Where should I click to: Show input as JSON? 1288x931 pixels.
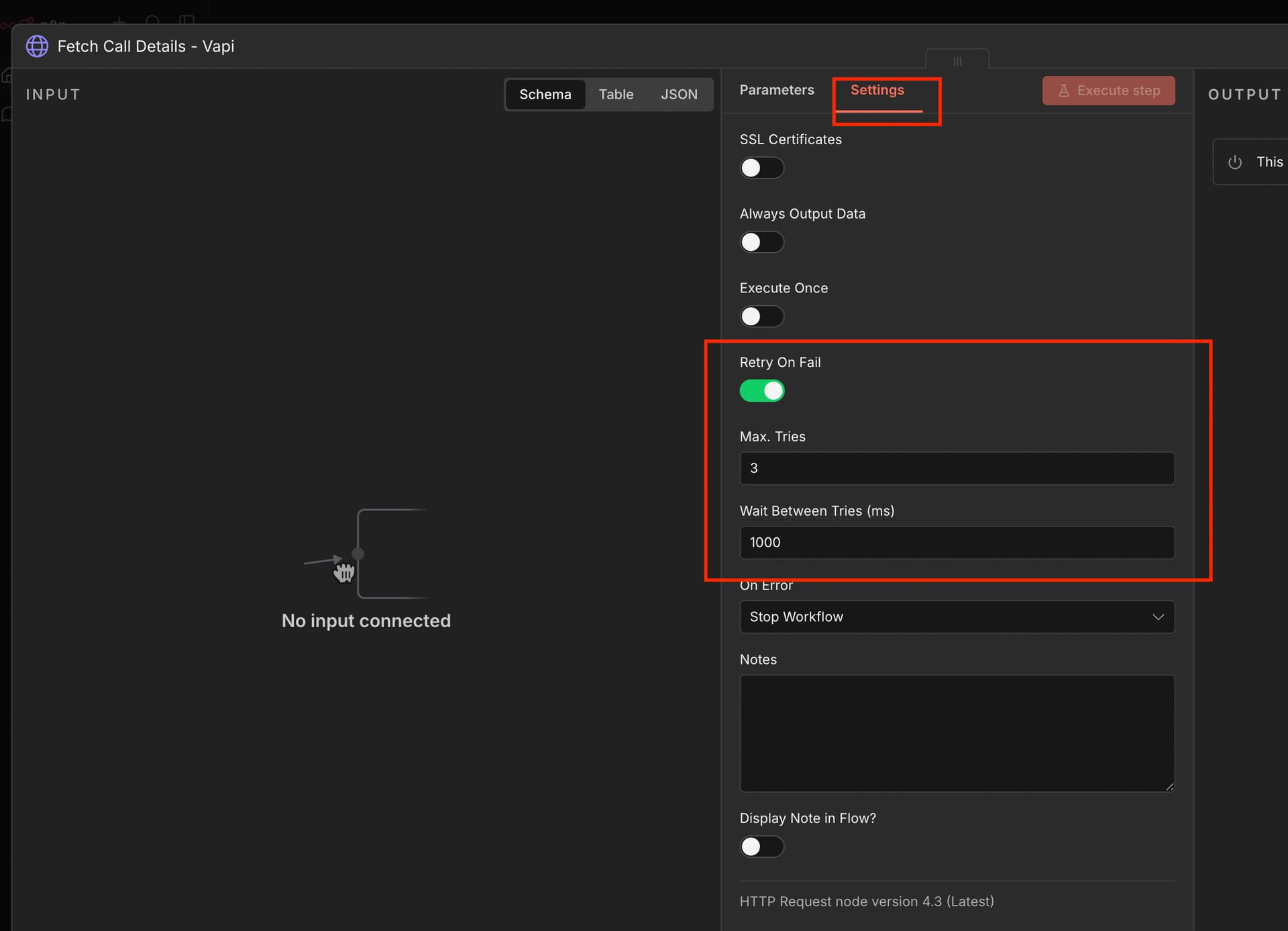pyautogui.click(x=678, y=95)
